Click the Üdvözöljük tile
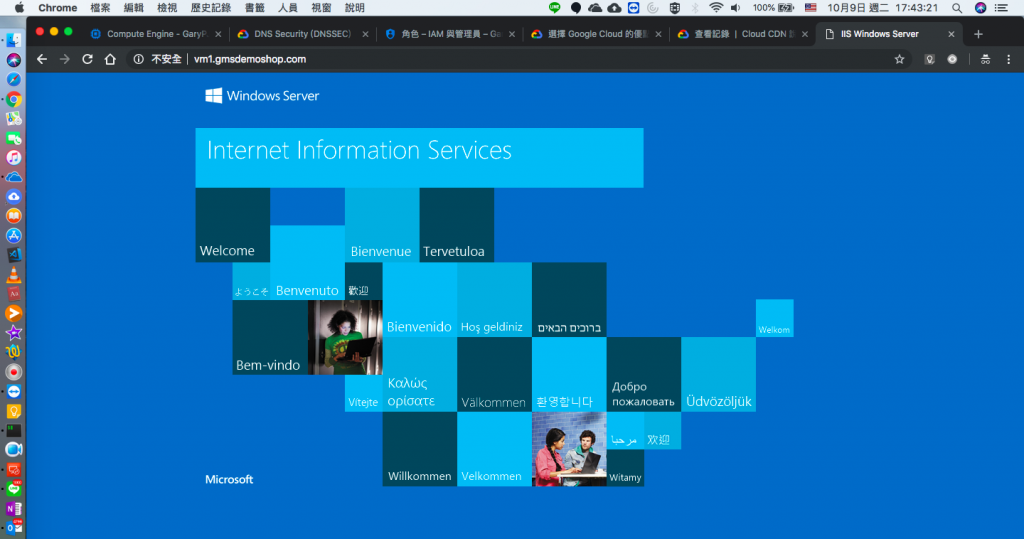This screenshot has width=1024, height=539. coord(718,374)
